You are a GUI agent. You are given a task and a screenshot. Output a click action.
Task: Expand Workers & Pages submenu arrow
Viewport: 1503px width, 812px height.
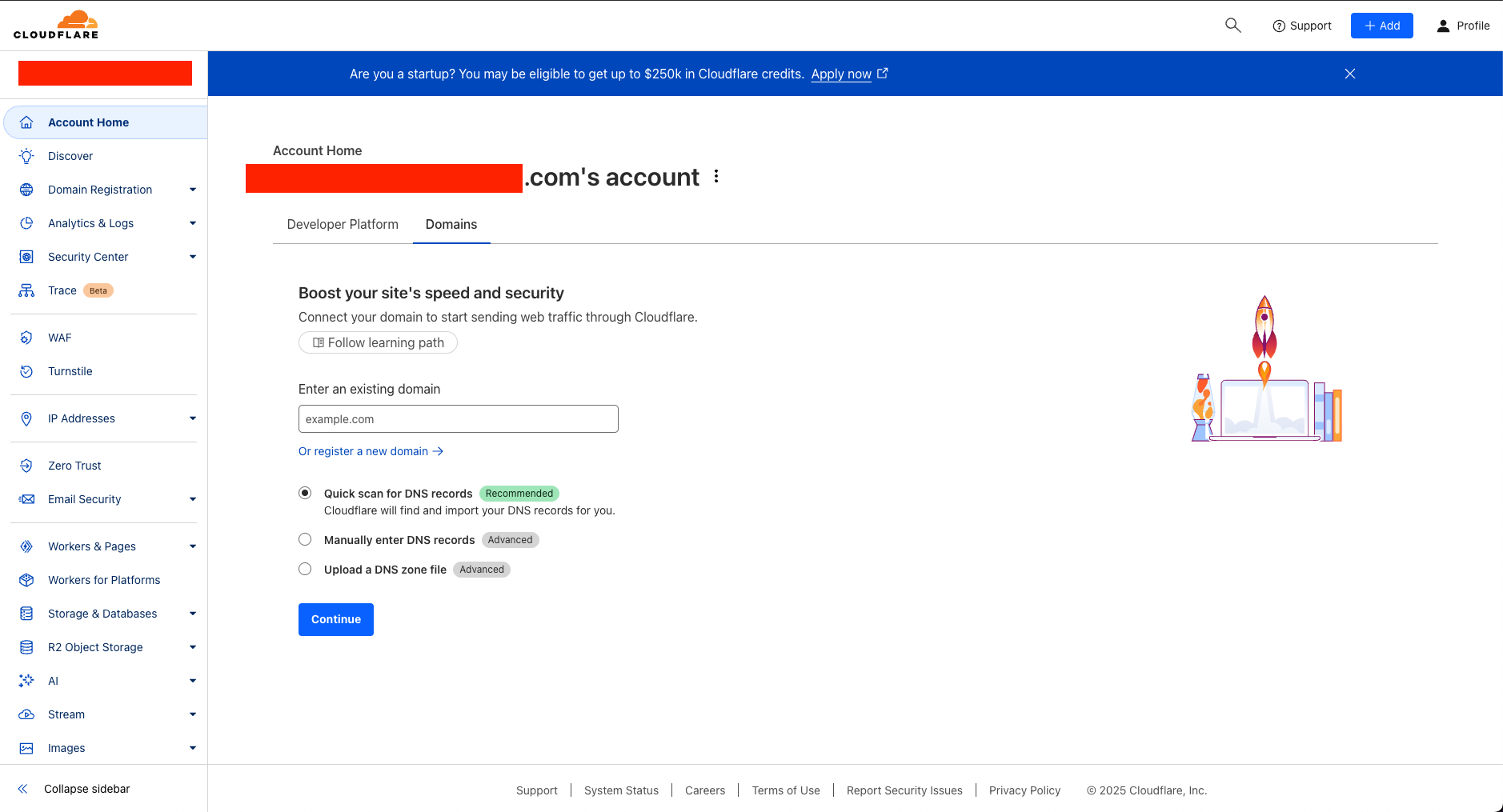193,546
